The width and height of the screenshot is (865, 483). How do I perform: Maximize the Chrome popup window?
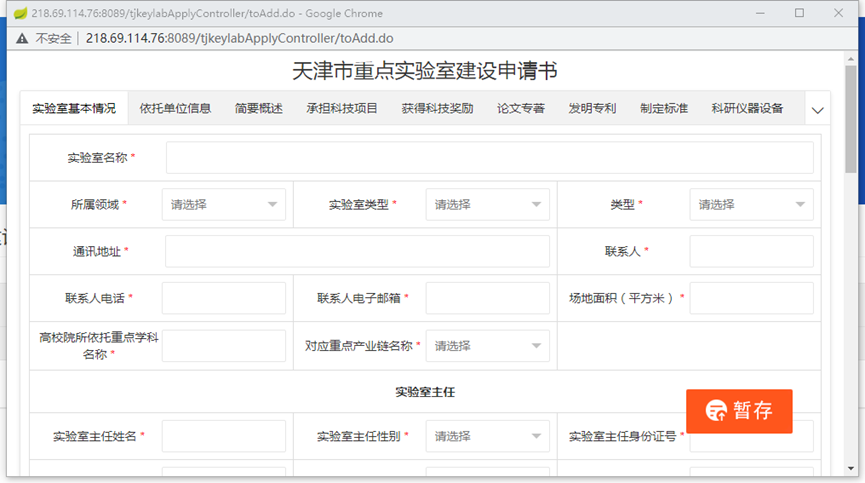tap(799, 13)
